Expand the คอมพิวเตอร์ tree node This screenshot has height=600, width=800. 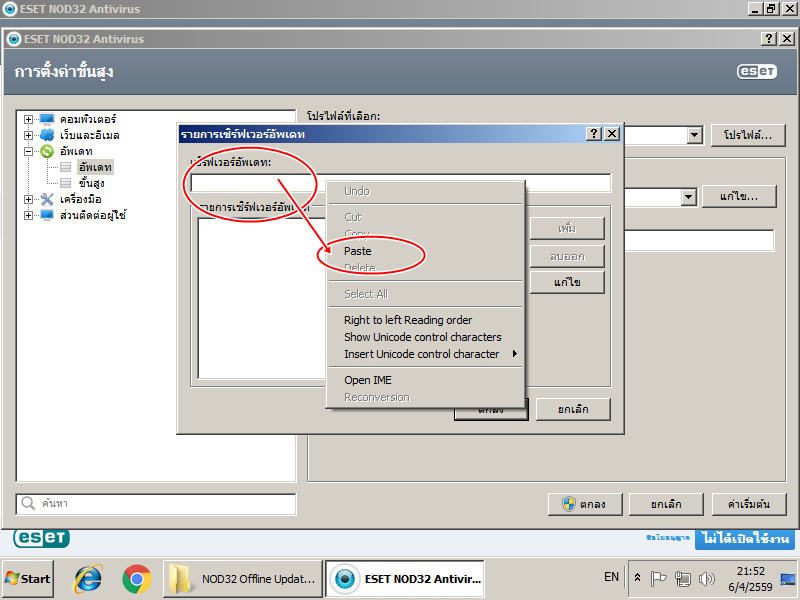click(x=29, y=119)
